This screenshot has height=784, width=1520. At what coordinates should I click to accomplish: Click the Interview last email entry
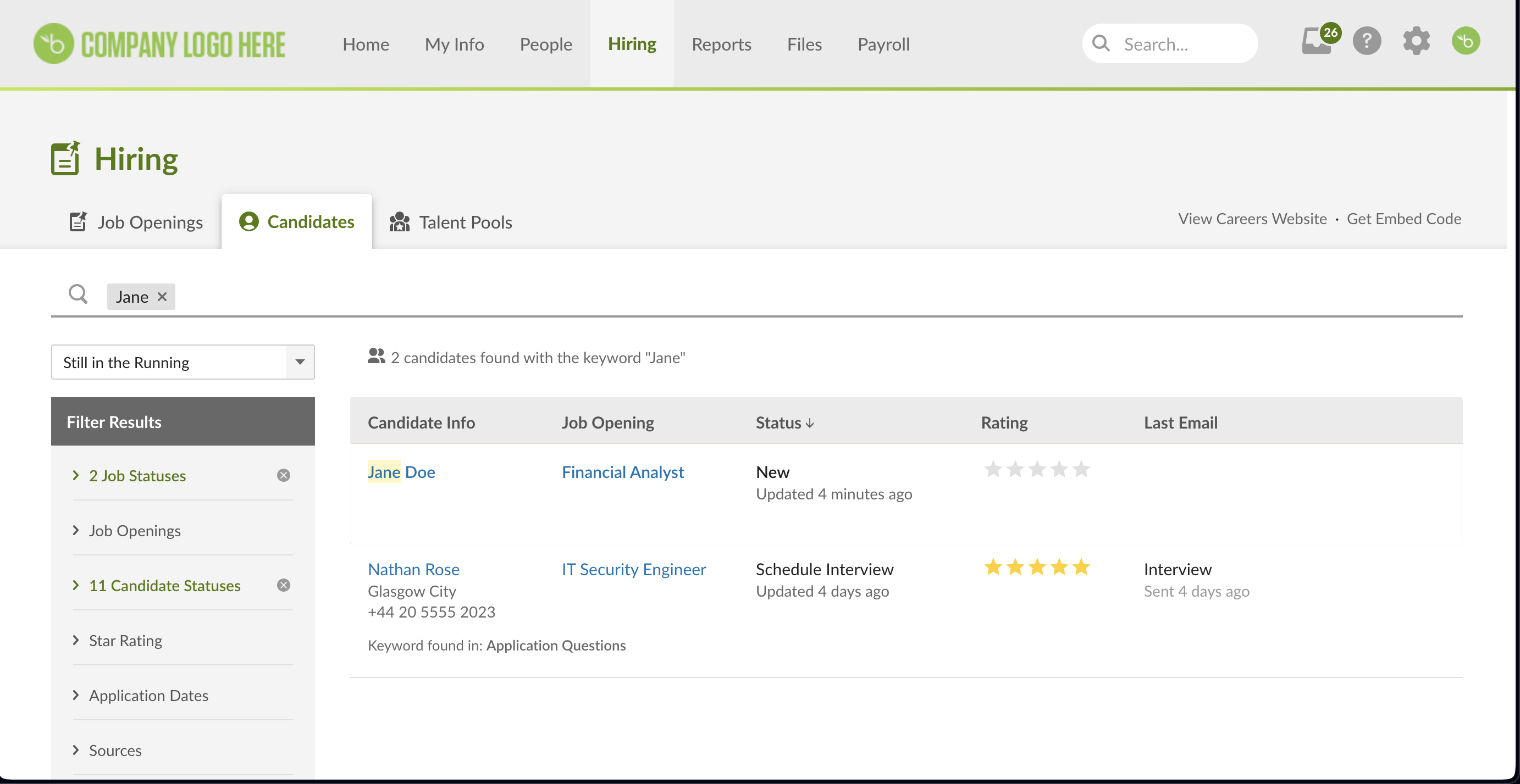pyautogui.click(x=1177, y=569)
